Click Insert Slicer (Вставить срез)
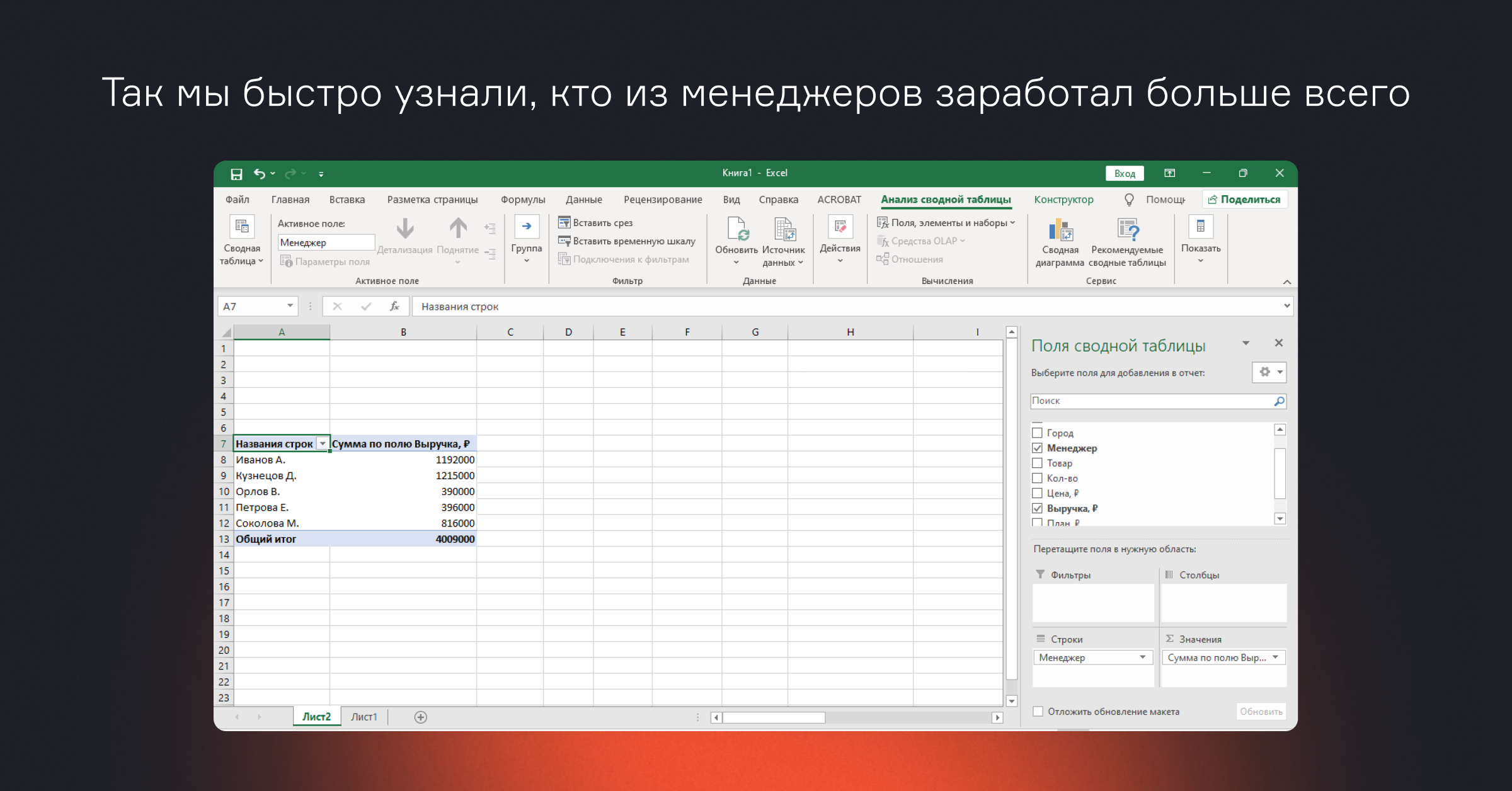1512x791 pixels. (x=595, y=223)
